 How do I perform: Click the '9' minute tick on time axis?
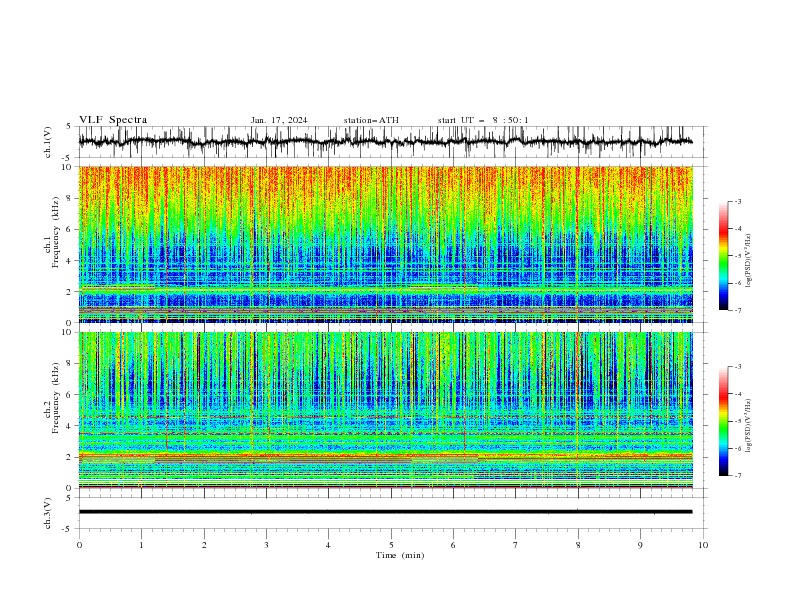click(640, 545)
